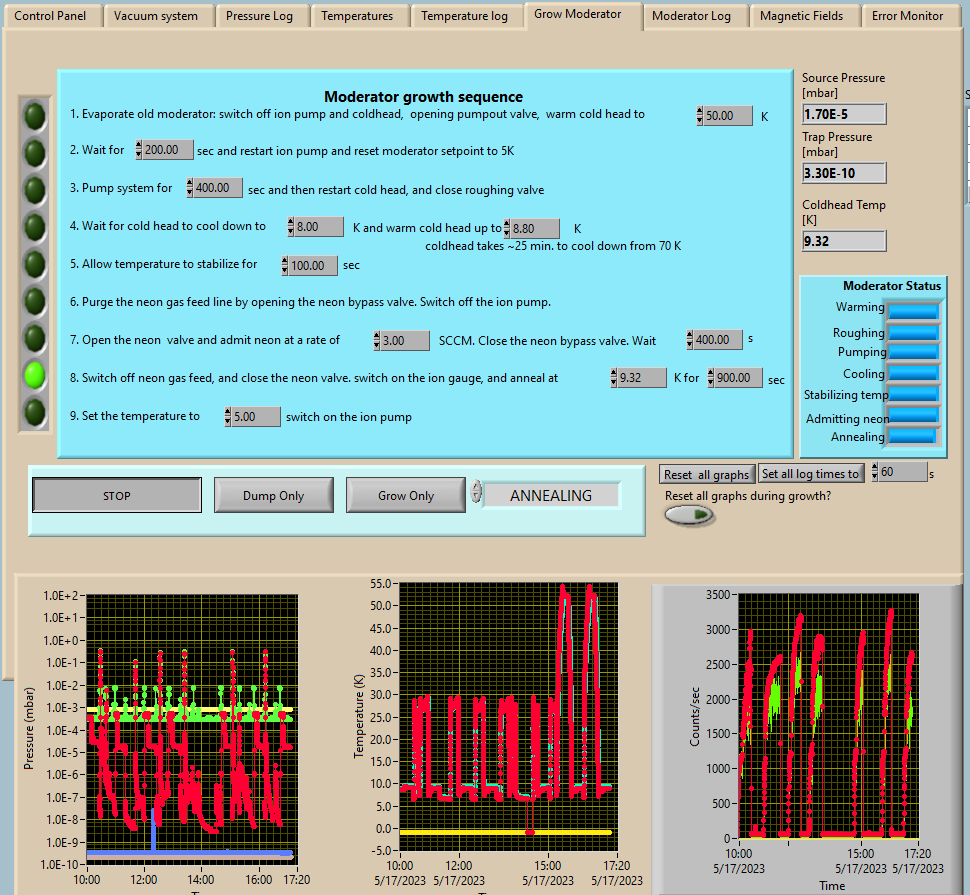
Task: Toggle the STOP button
Action: pos(117,495)
